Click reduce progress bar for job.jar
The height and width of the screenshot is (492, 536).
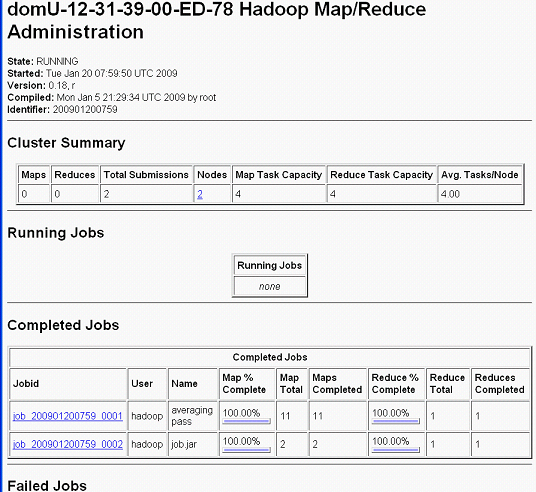[x=396, y=450]
